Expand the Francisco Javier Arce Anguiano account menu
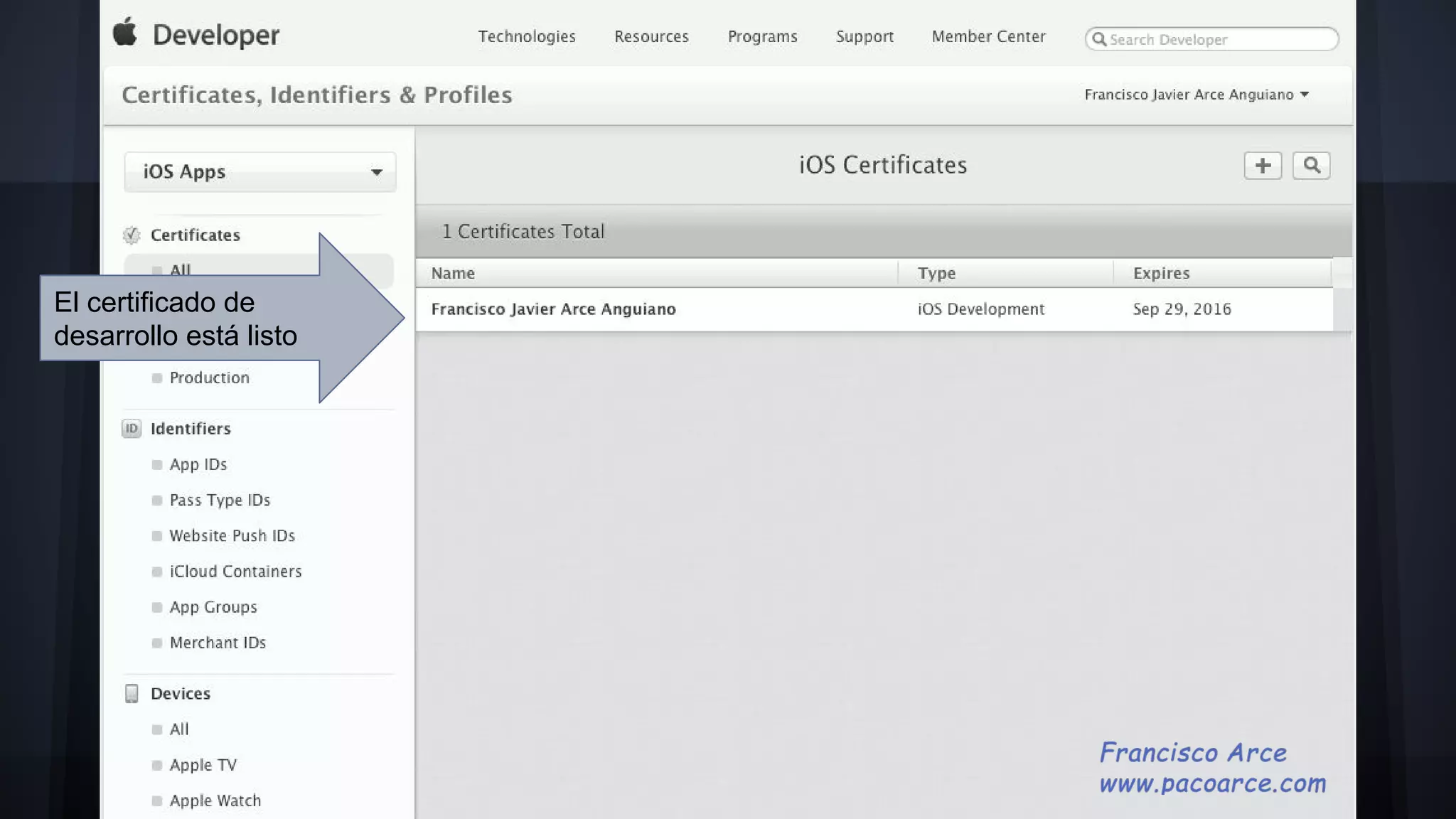Image resolution: width=1456 pixels, height=819 pixels. (1197, 95)
